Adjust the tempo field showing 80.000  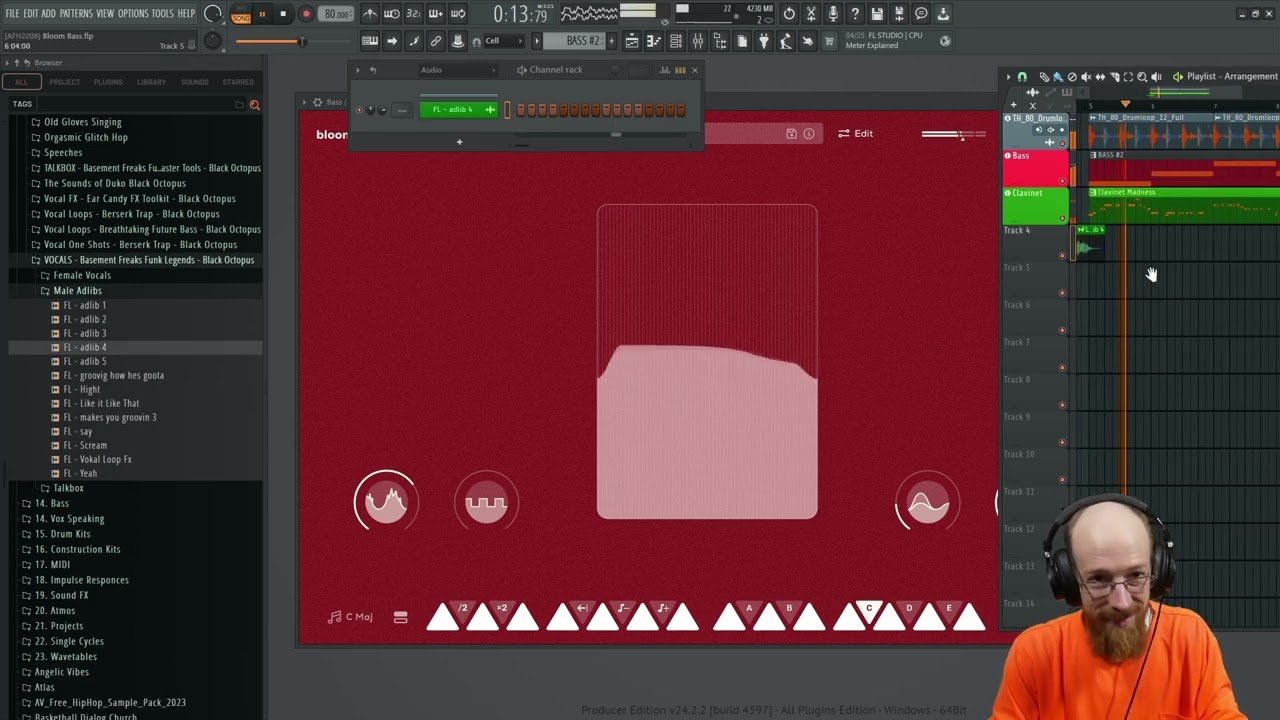[337, 14]
